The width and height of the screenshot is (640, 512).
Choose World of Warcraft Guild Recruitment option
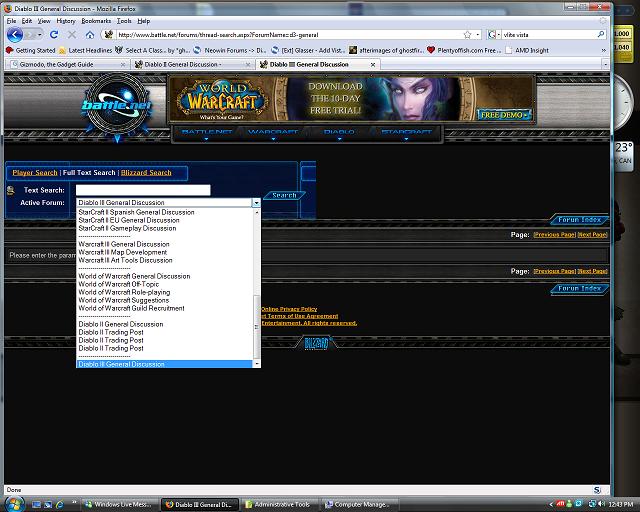tap(131, 308)
